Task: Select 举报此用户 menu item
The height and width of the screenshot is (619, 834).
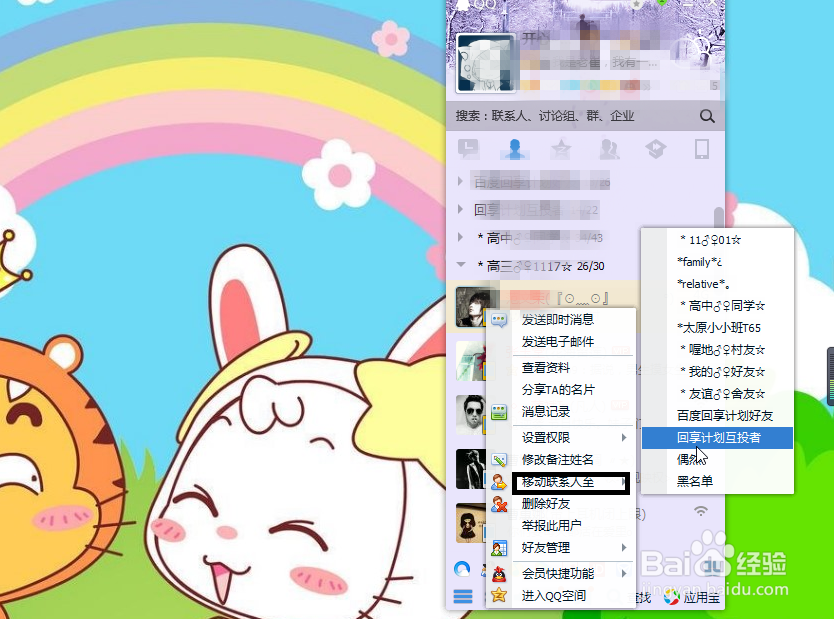Action: click(x=552, y=526)
